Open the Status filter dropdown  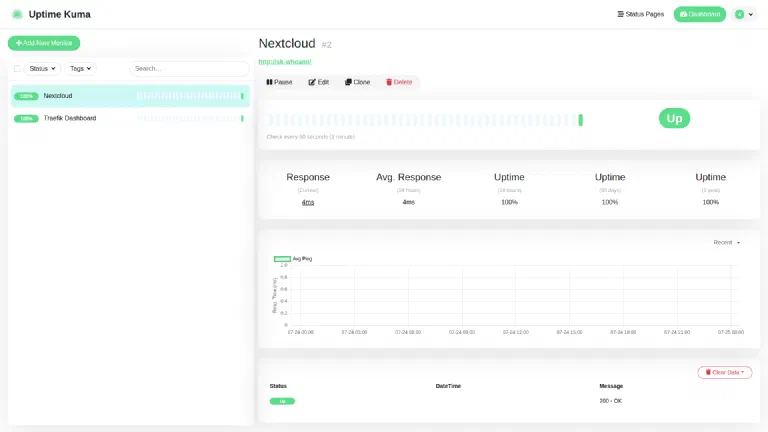click(42, 69)
